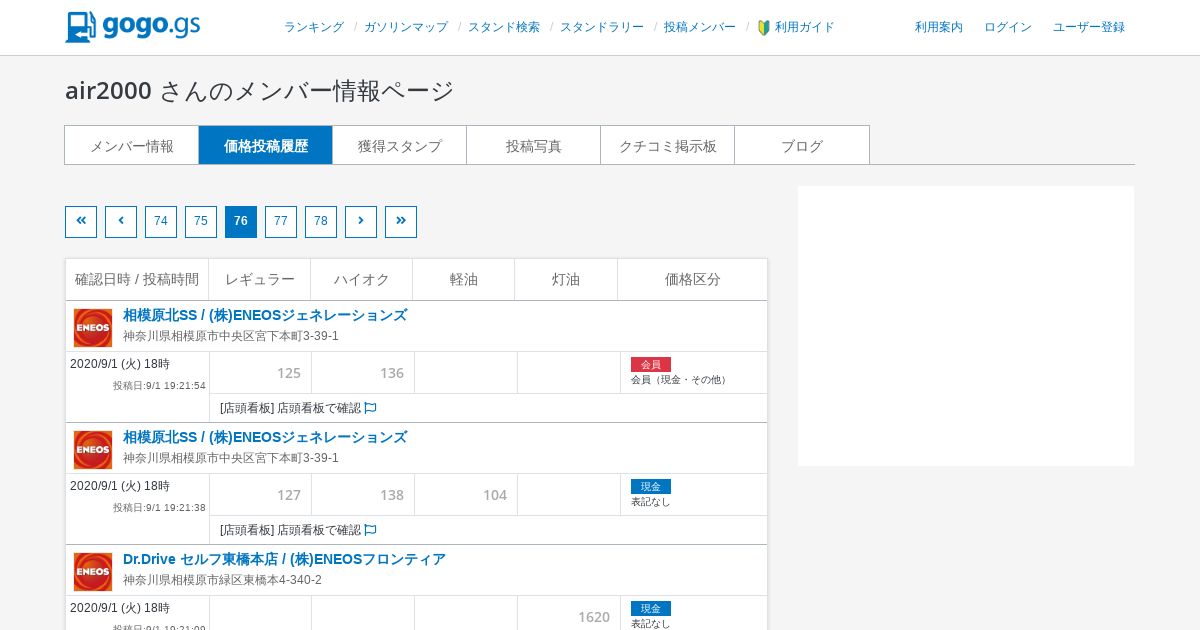Click the air2000 member page heading

click(x=260, y=90)
